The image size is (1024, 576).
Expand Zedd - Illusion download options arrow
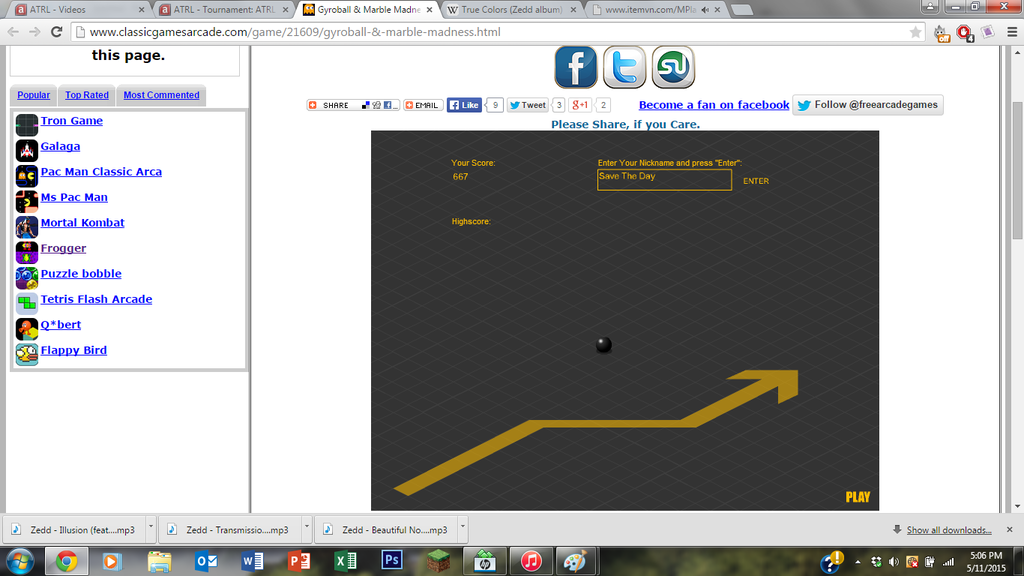[150, 529]
